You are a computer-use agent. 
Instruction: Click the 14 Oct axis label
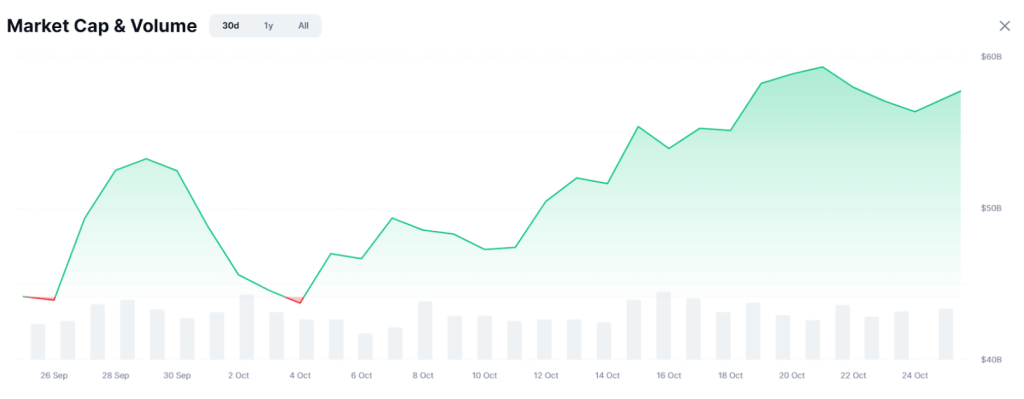(x=607, y=375)
